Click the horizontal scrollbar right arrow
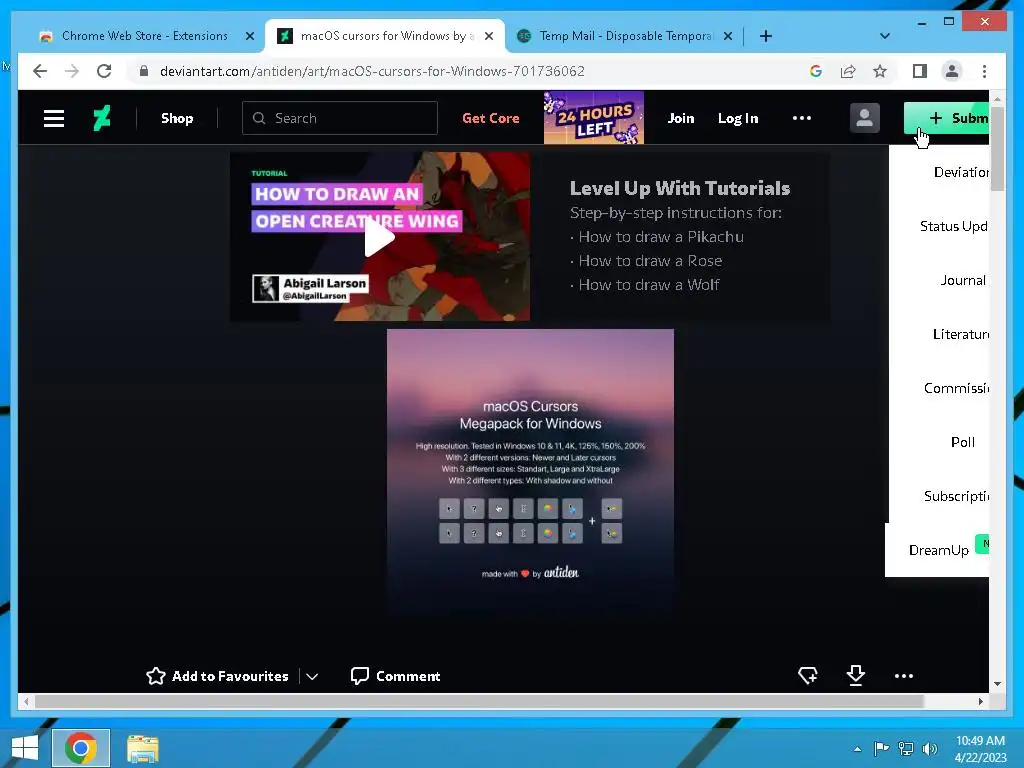The width and height of the screenshot is (1024, 768). point(981,701)
